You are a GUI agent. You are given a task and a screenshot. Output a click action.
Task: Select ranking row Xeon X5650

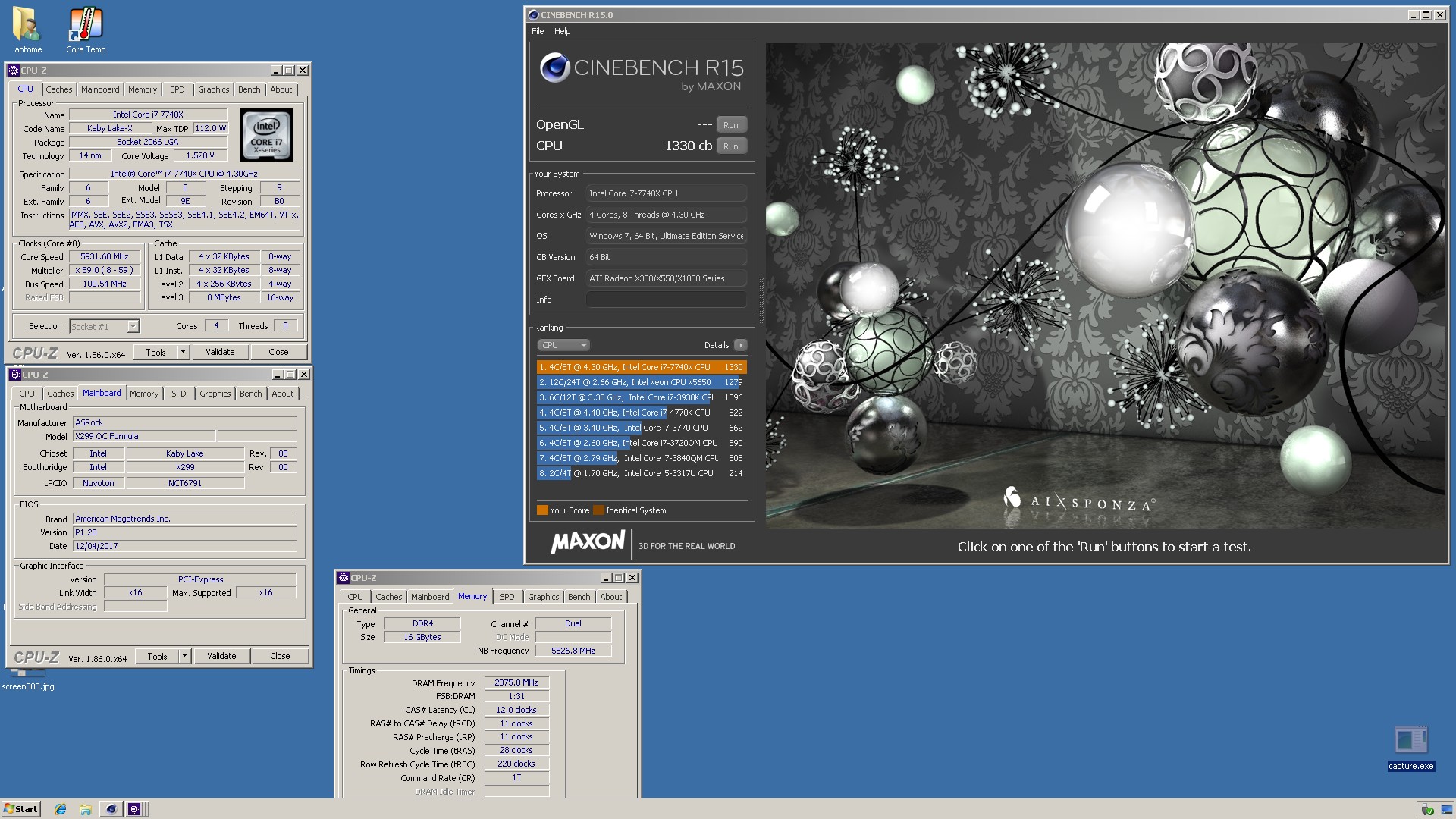click(x=641, y=382)
